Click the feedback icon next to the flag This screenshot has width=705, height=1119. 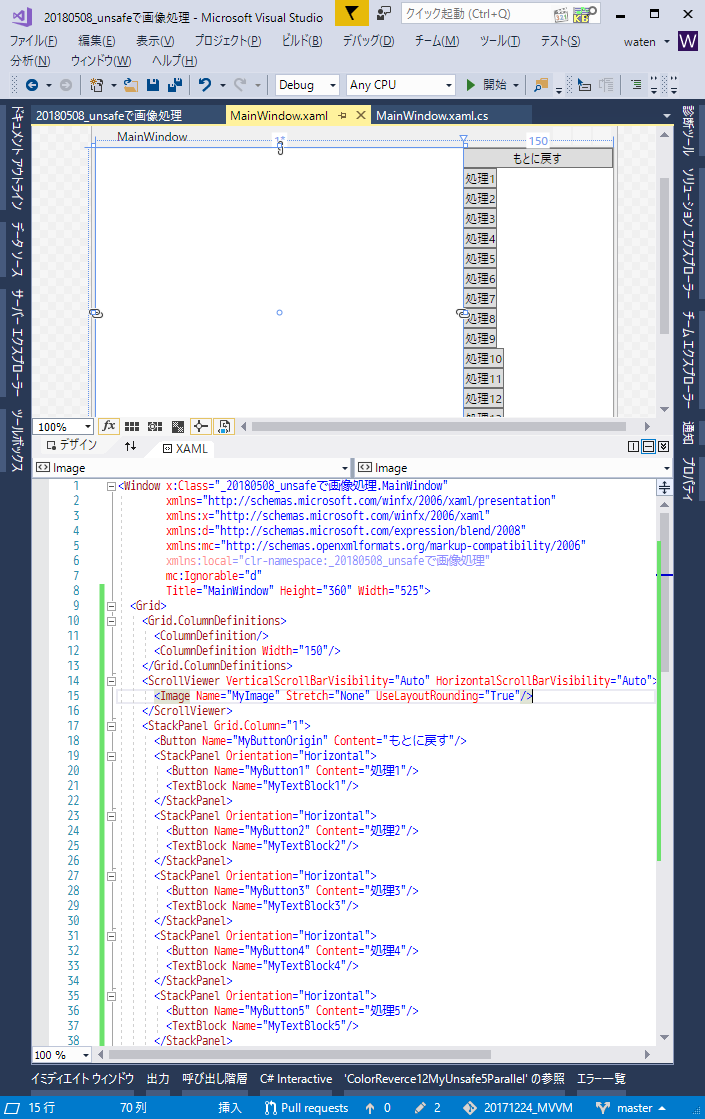[384, 13]
